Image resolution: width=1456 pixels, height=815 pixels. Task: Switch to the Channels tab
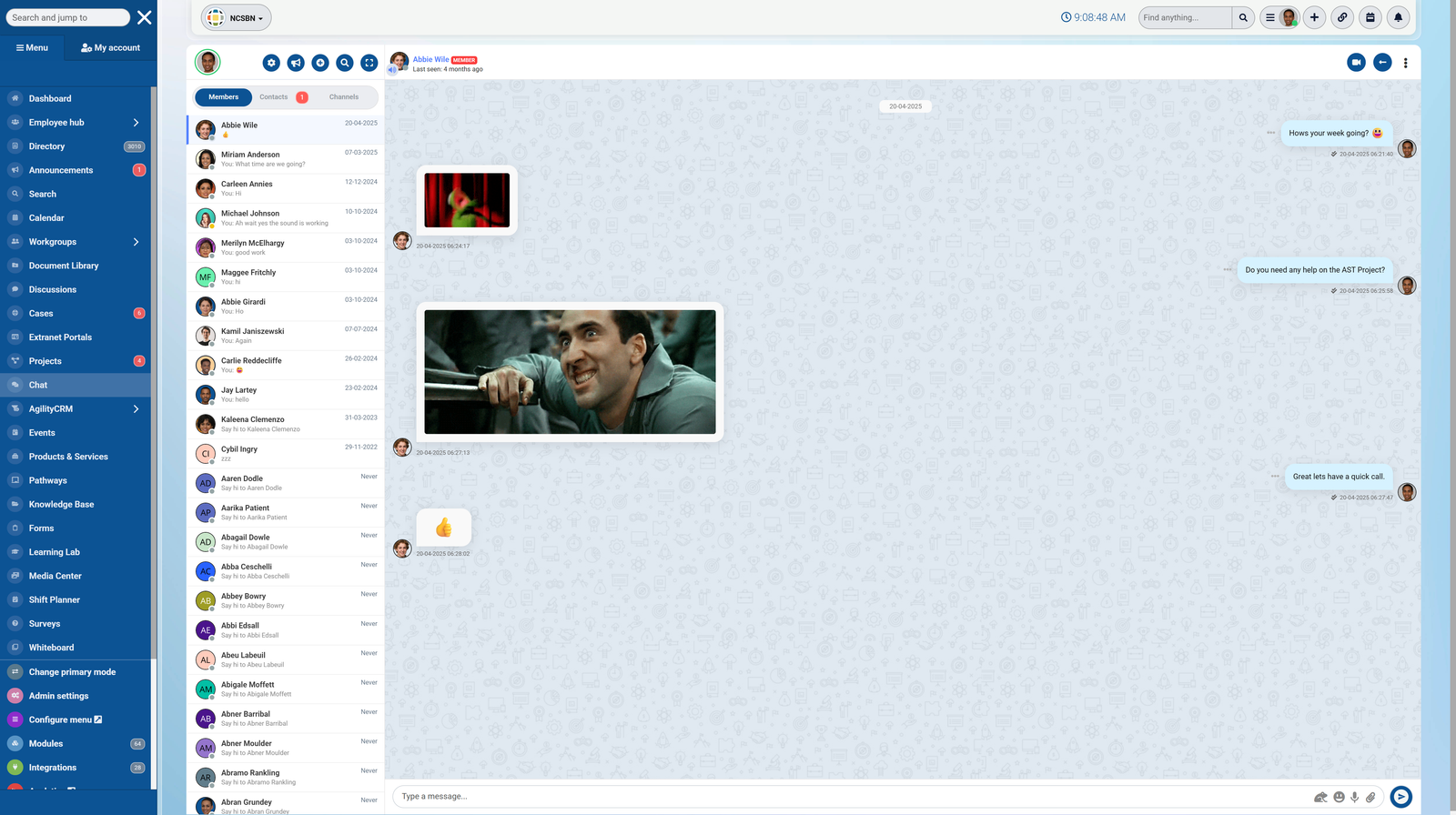click(x=344, y=97)
